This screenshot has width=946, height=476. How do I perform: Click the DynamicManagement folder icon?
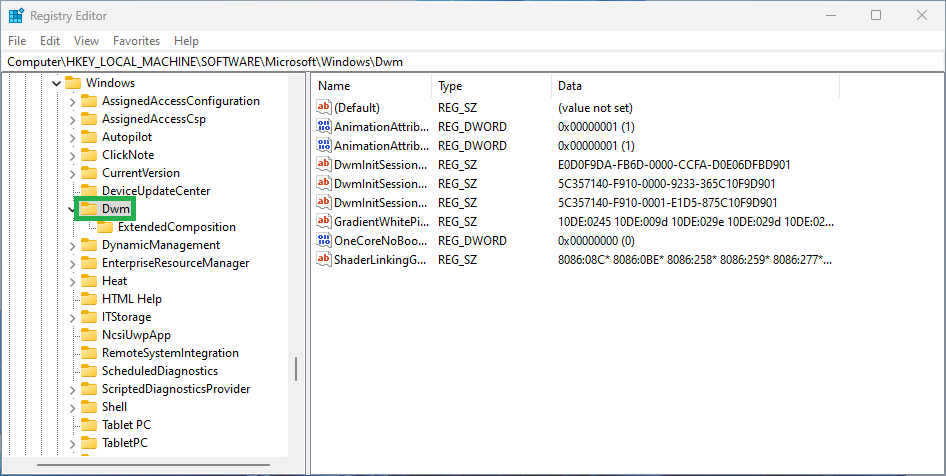[x=89, y=245]
